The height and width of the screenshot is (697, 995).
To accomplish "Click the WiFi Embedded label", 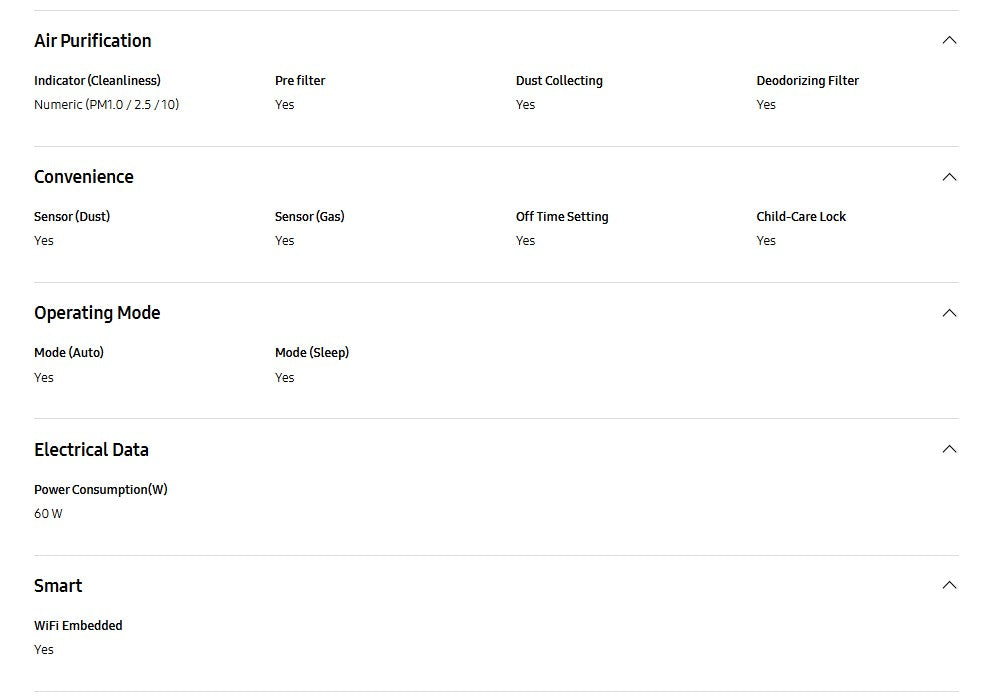I will click(x=78, y=626).
